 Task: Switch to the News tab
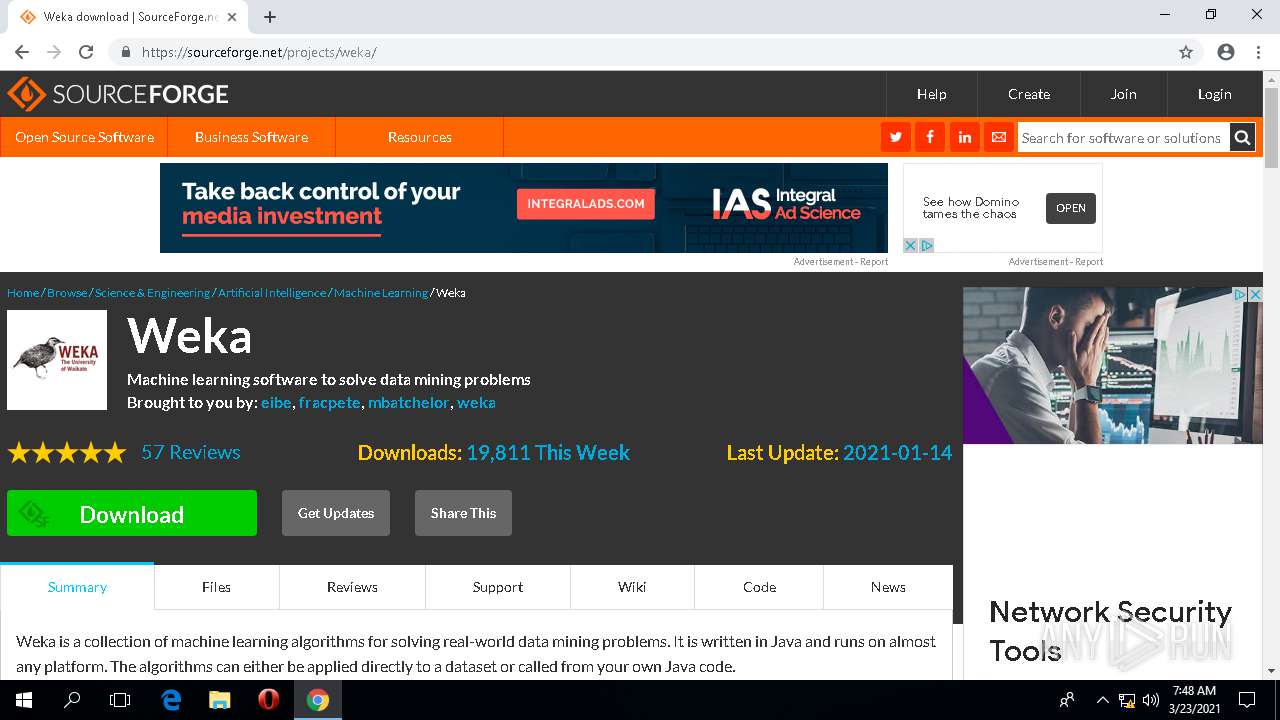pos(888,587)
